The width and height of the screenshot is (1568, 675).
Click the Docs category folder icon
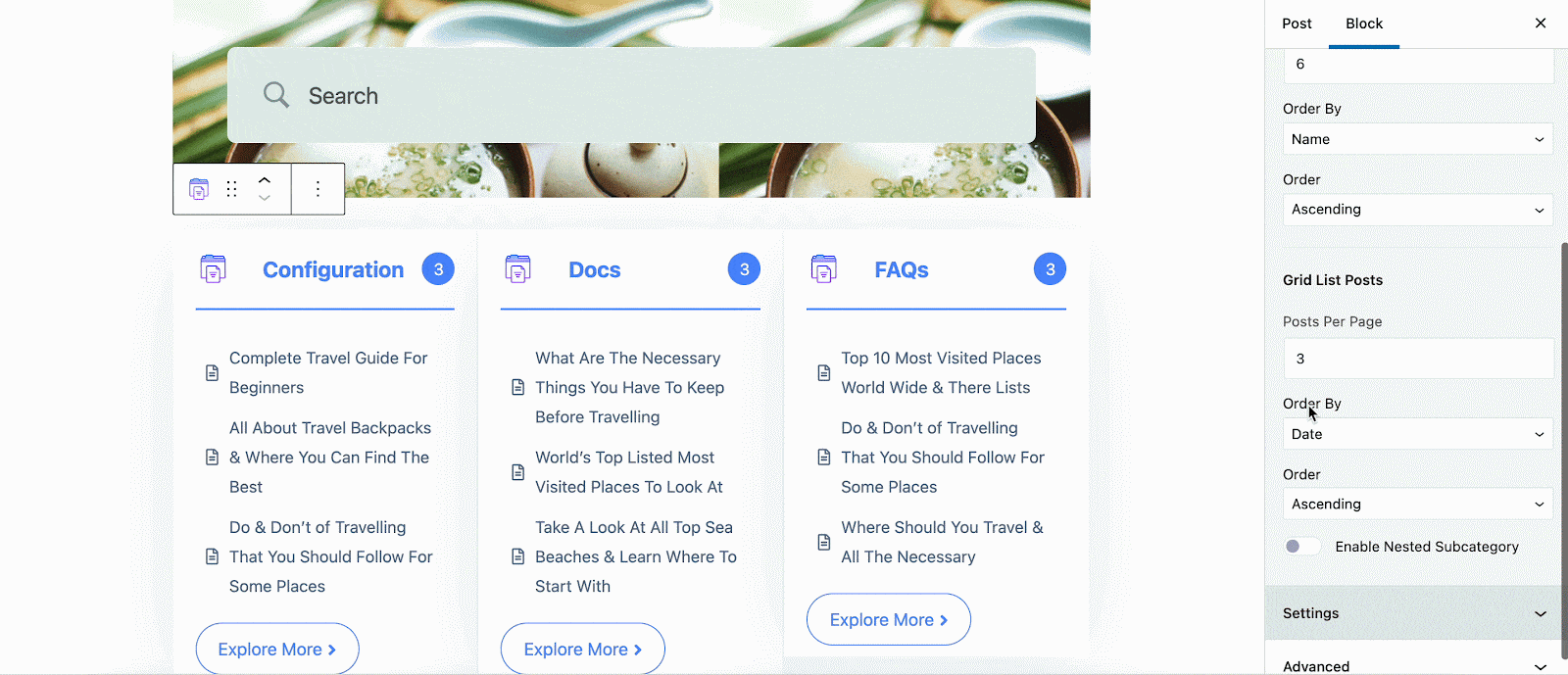[x=517, y=268]
